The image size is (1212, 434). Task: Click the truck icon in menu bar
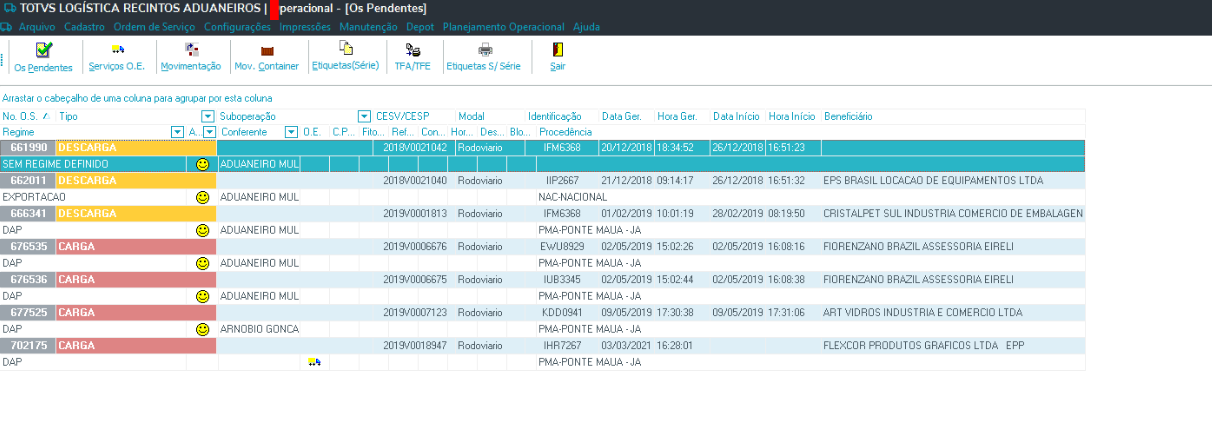(x=7, y=27)
